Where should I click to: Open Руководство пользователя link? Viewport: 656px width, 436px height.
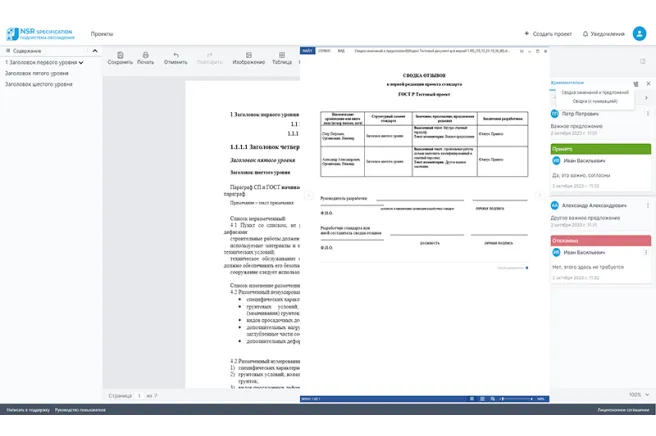click(80, 410)
